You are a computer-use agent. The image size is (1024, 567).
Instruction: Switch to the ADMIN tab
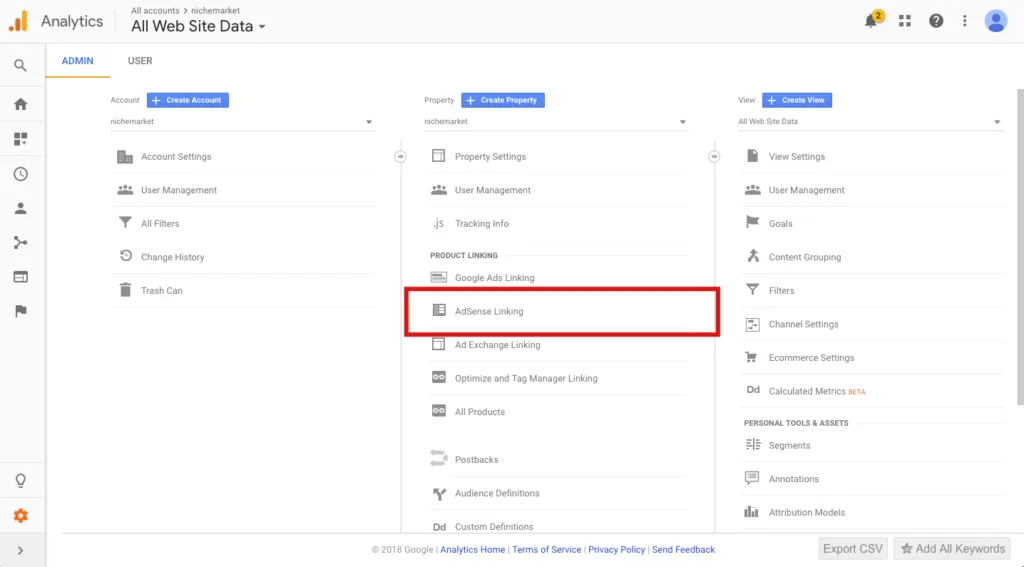[x=77, y=61]
